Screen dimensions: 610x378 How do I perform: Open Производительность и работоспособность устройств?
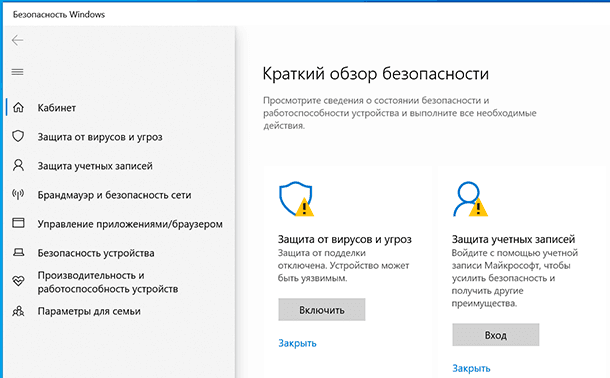[108, 282]
